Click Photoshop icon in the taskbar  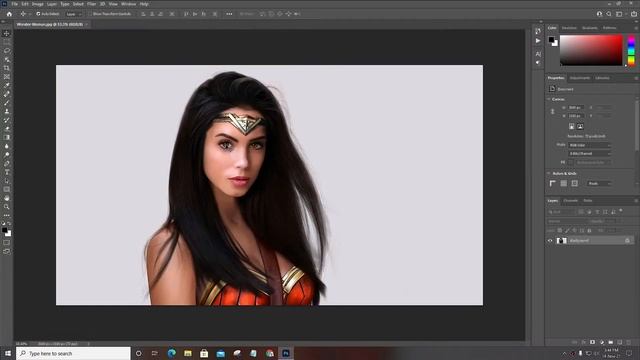click(x=286, y=353)
